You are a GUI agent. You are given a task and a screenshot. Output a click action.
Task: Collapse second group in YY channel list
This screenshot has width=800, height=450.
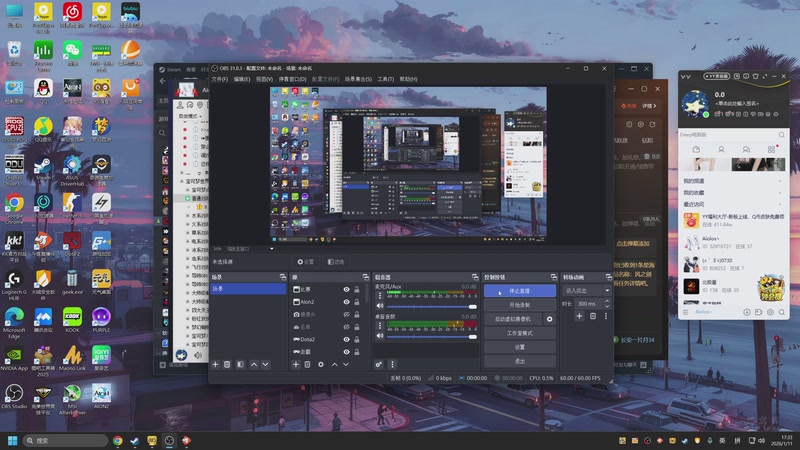780,193
